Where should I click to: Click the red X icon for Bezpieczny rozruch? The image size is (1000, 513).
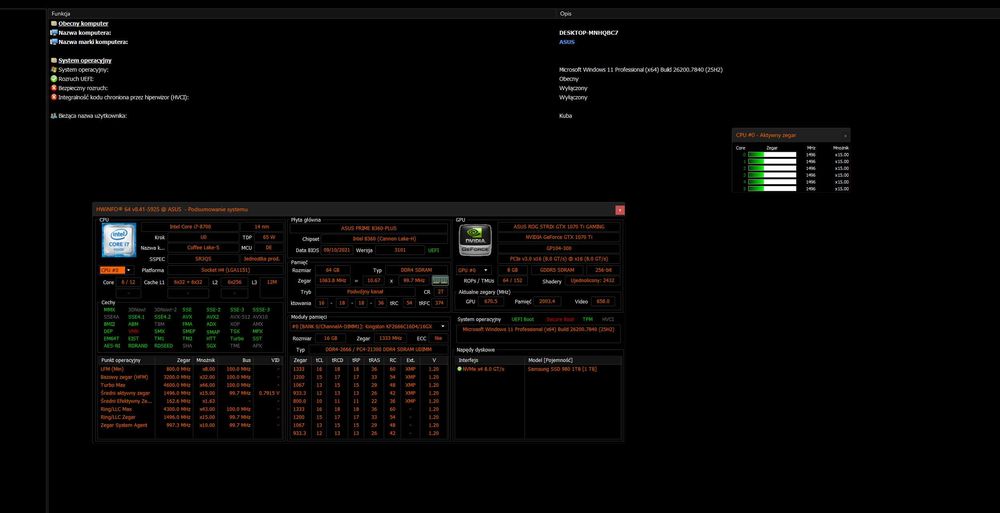pos(54,88)
